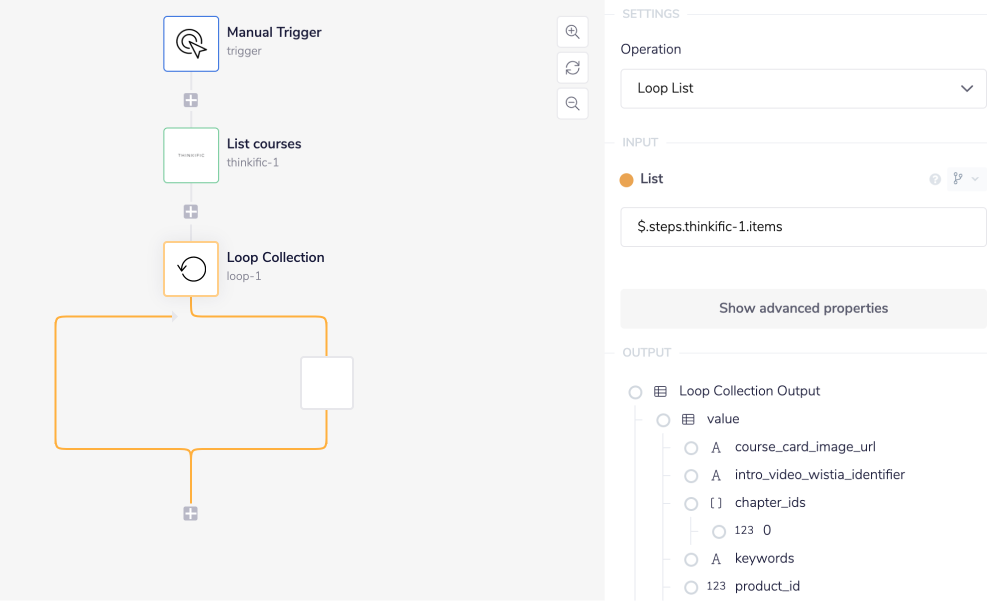Open the Operation dropdown showing Loop List

coord(803,88)
